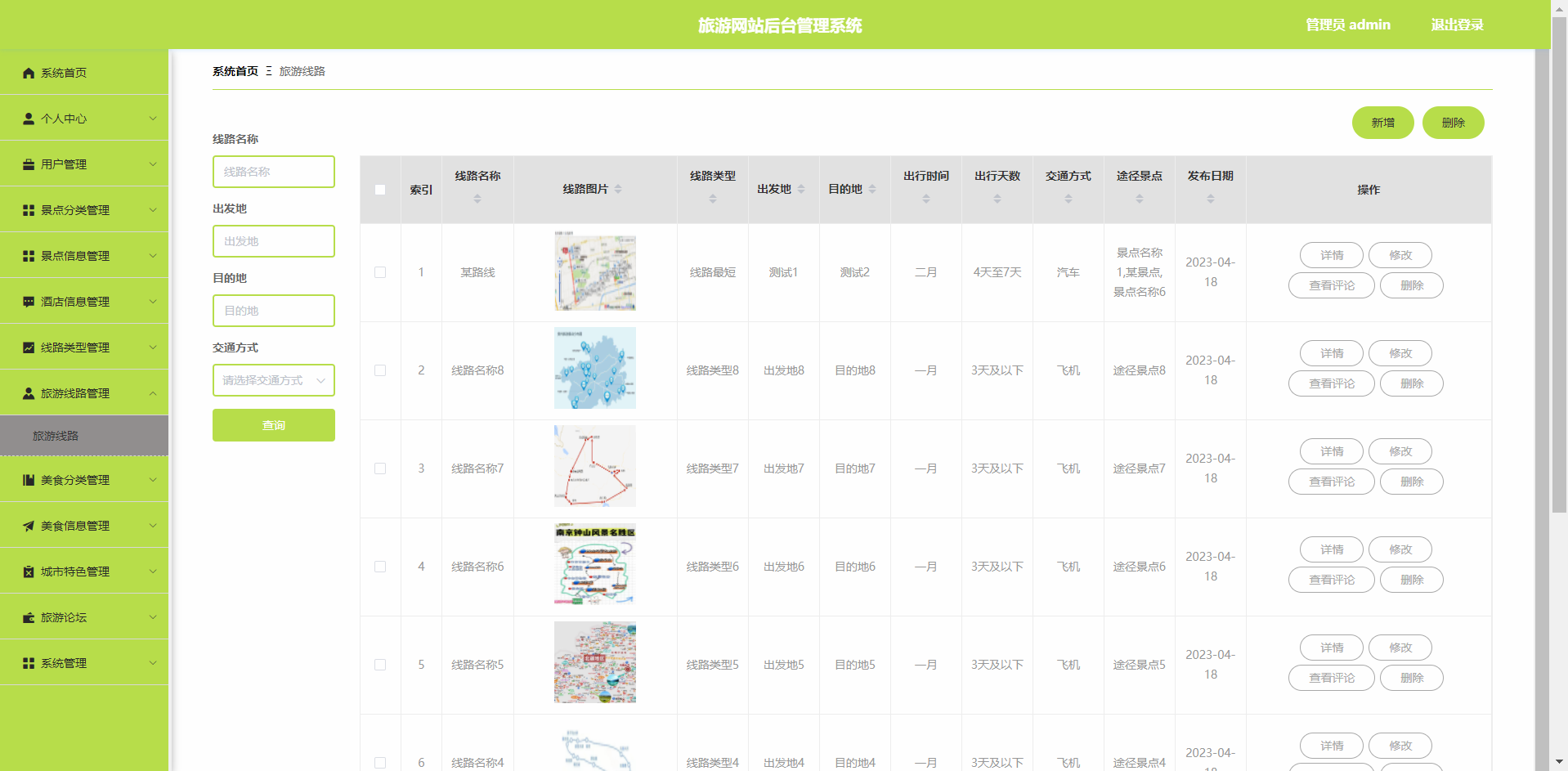Expand the 用户管理 menu chevron
1568x771 pixels.
coord(153,164)
